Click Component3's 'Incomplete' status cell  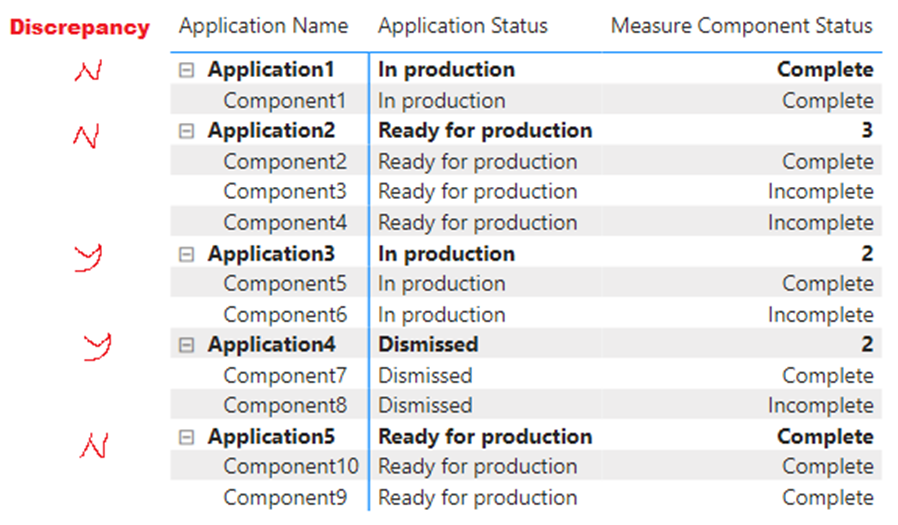(821, 192)
